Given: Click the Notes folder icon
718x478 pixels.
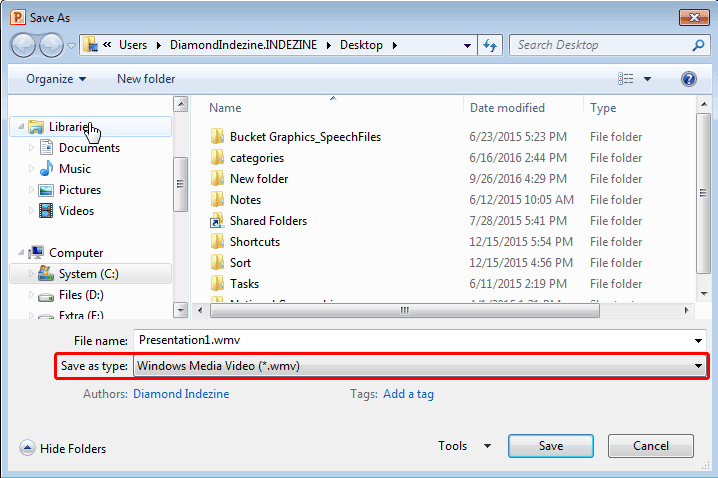Looking at the screenshot, I should click(217, 200).
